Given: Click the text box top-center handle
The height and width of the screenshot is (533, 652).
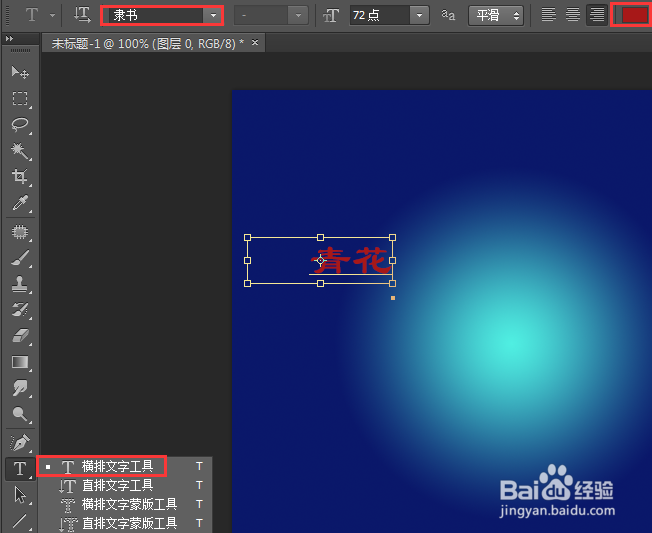Looking at the screenshot, I should (x=320, y=237).
